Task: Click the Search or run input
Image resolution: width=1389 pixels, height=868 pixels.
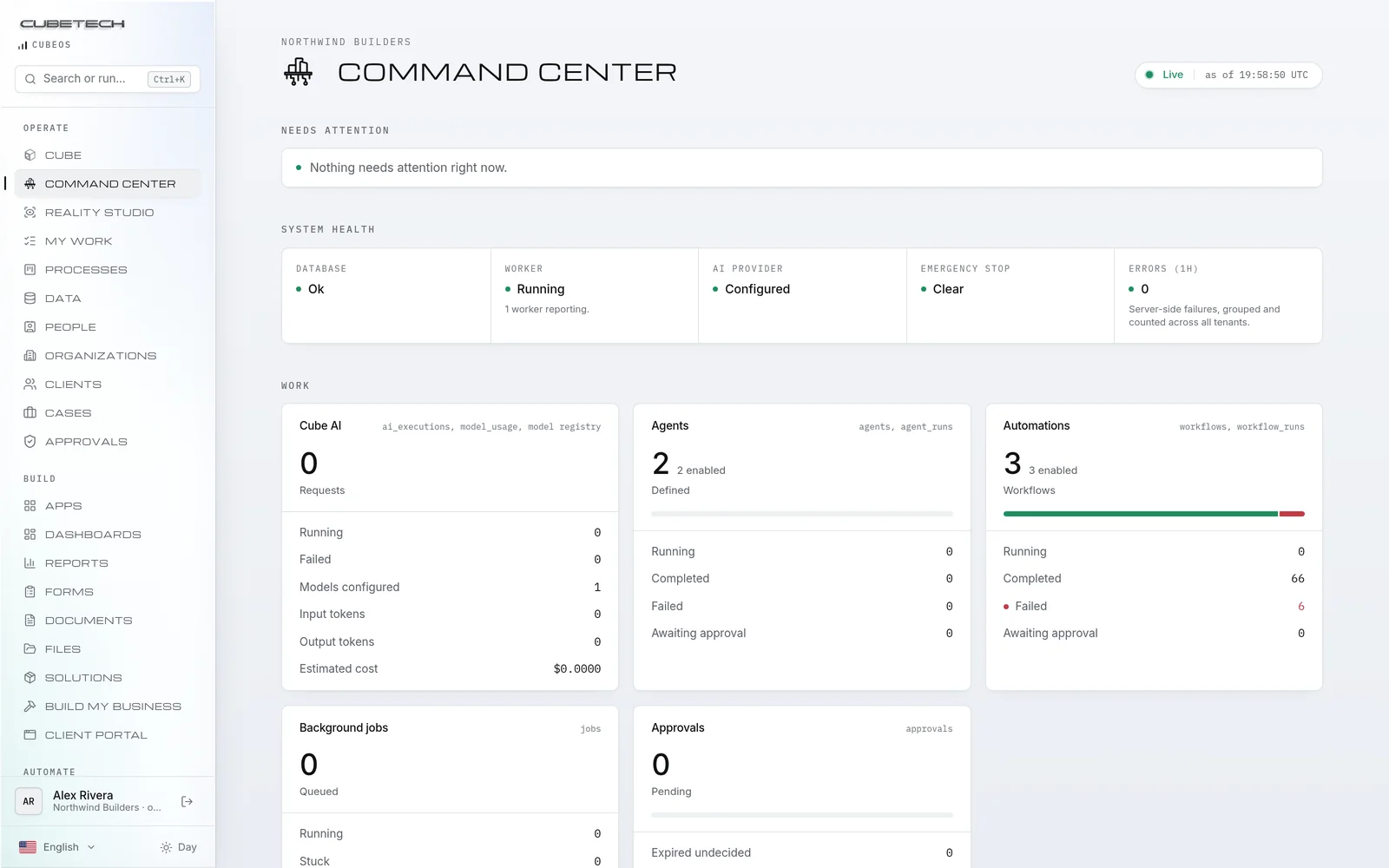Action: coord(108,79)
